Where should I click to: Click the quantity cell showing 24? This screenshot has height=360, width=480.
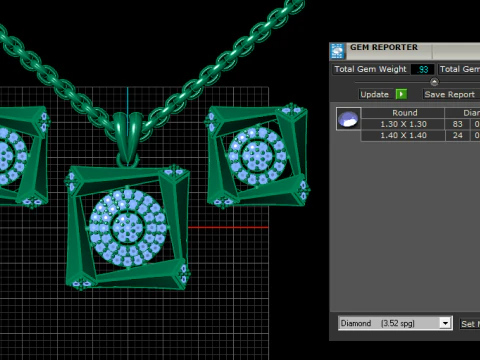pos(457,135)
